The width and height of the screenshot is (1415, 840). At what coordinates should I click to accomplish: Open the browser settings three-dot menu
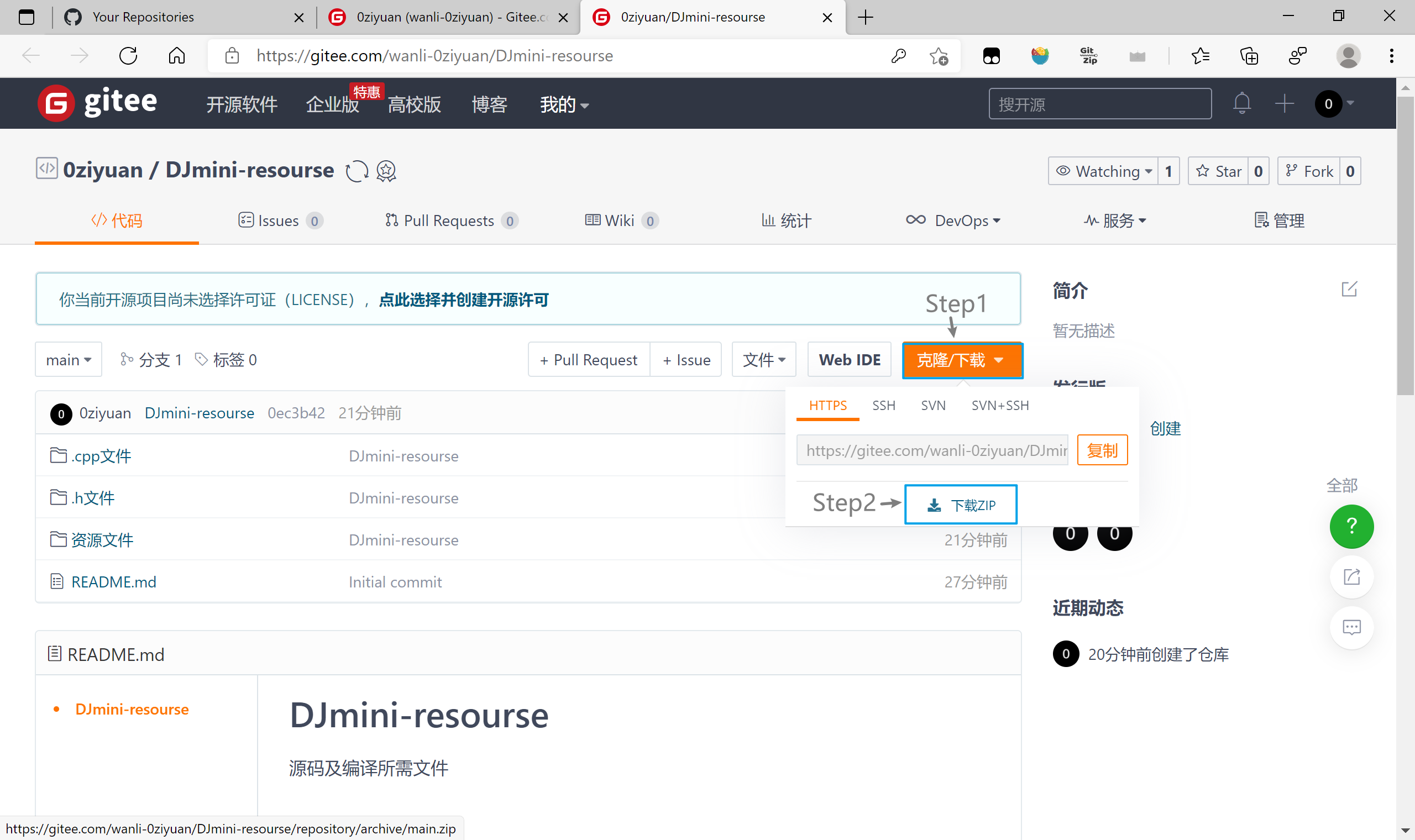1391,55
